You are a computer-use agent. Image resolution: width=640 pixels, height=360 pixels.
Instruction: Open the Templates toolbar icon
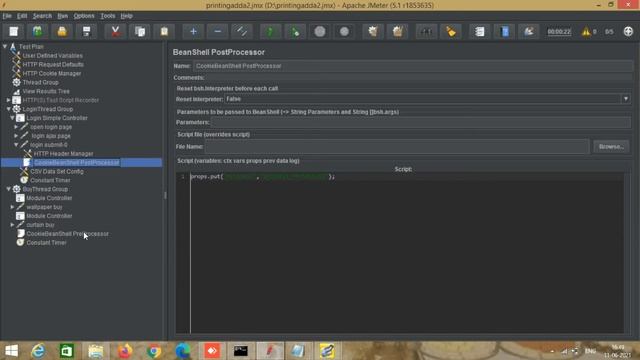tap(38, 31)
